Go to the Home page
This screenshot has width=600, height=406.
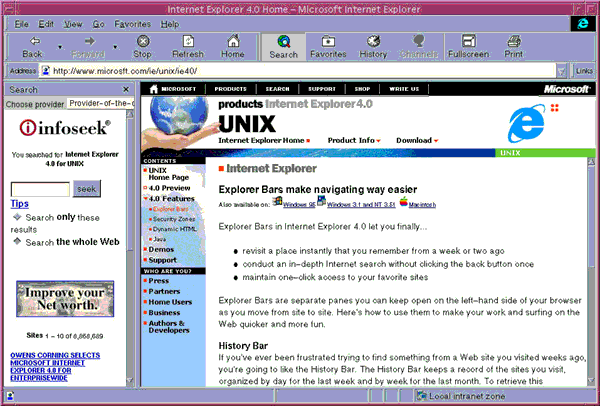click(233, 45)
